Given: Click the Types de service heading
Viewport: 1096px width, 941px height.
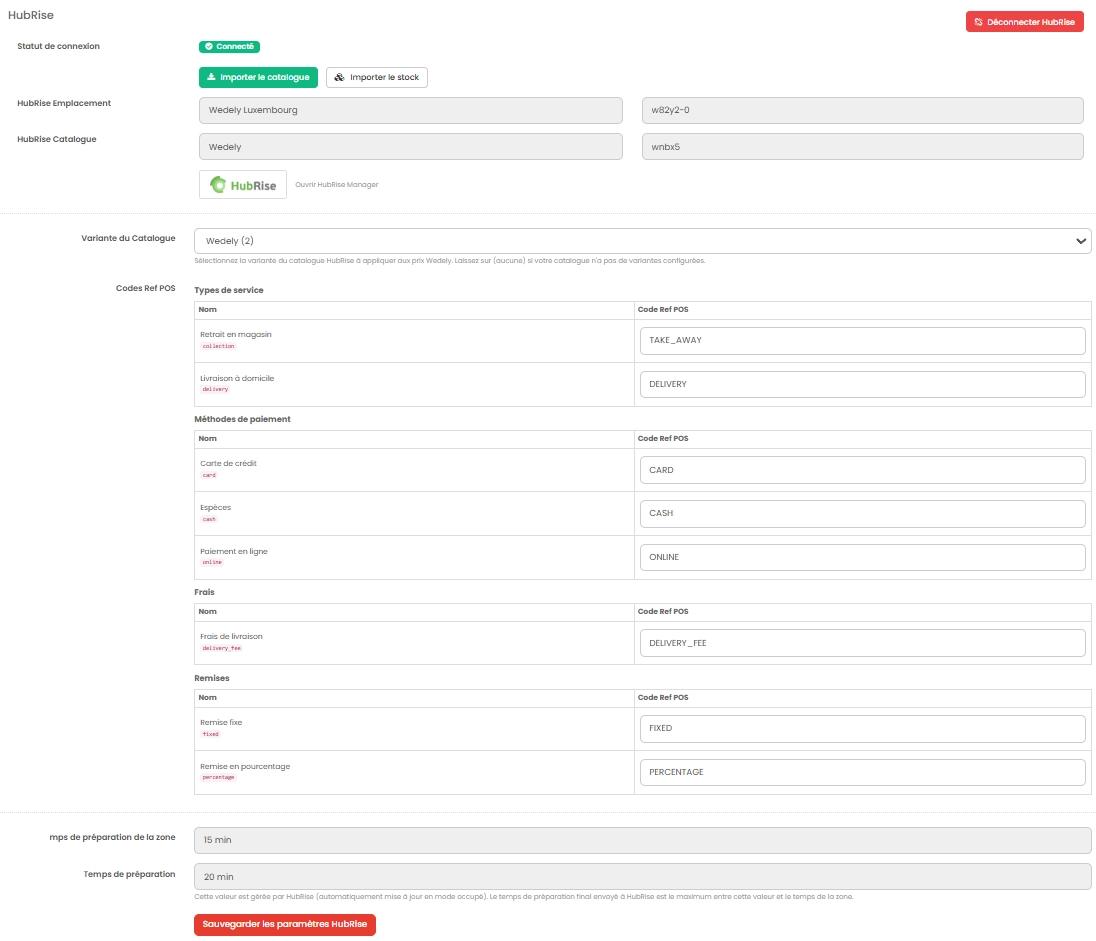Looking at the screenshot, I should tap(229, 290).
